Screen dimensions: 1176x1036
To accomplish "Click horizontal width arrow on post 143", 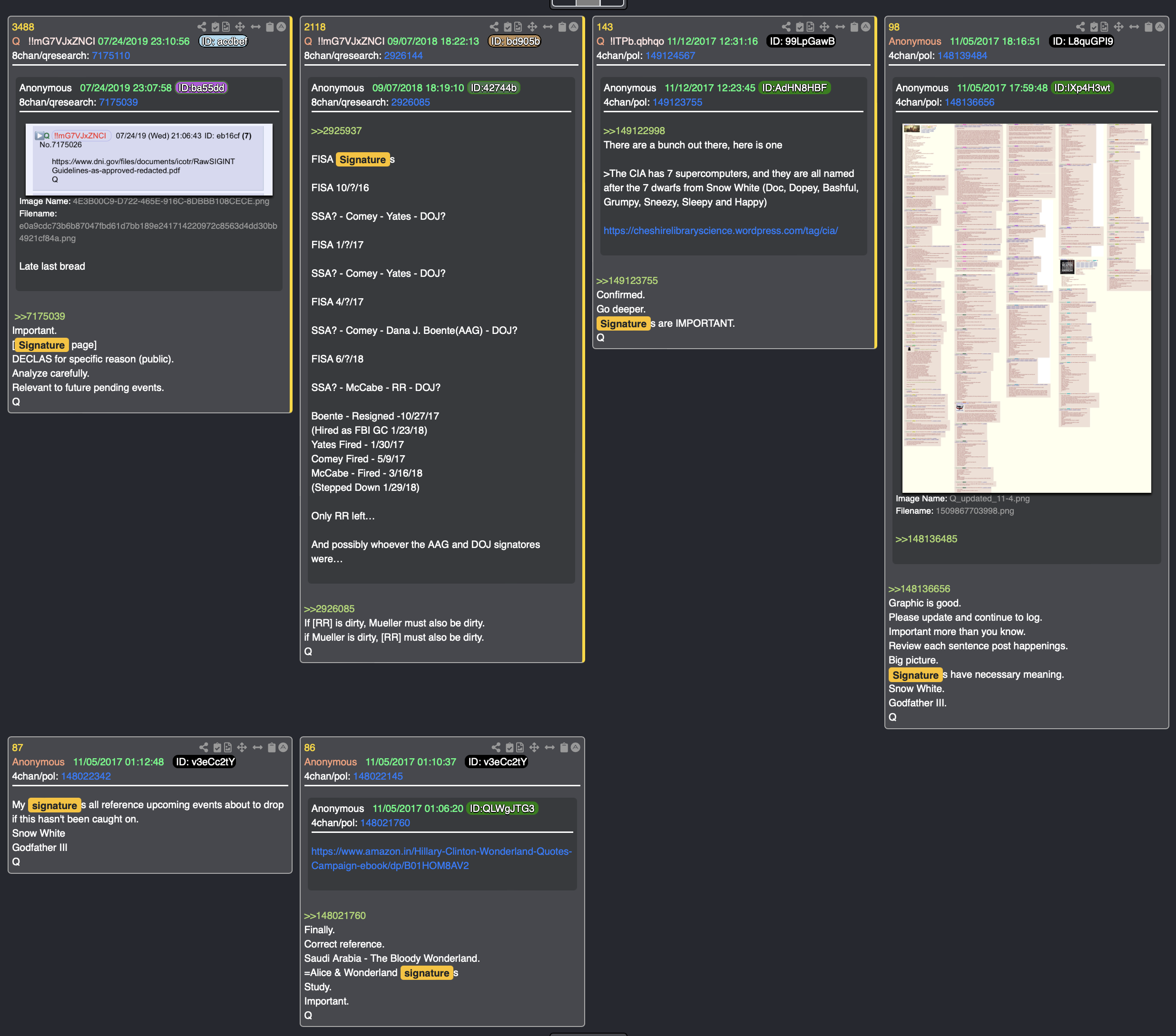I will pos(840,27).
